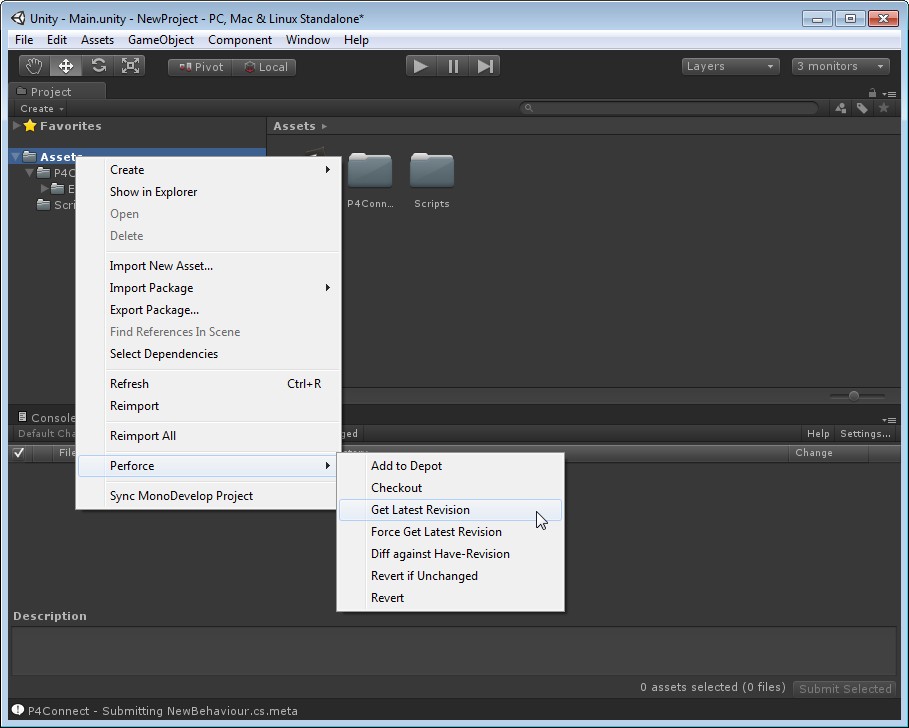
Task: Toggle the select-all files checkbox
Action: coord(19,453)
